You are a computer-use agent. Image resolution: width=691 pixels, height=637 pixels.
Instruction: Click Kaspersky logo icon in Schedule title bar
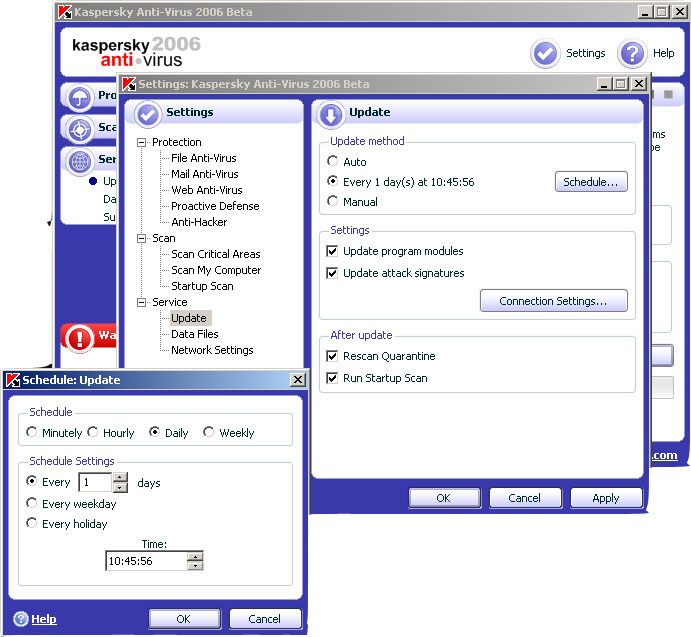click(x=13, y=380)
